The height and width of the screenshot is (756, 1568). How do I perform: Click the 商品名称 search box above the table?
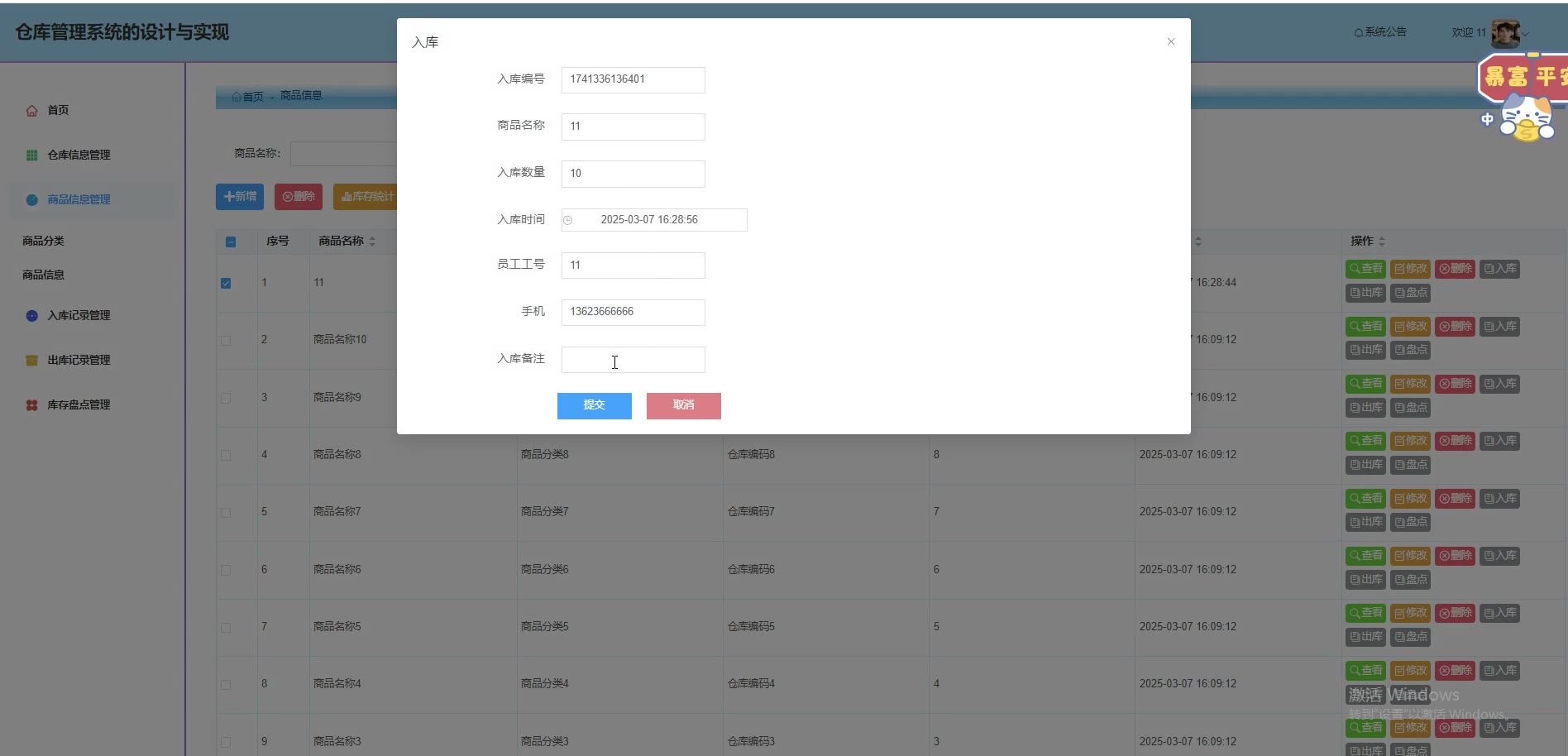pyautogui.click(x=343, y=154)
